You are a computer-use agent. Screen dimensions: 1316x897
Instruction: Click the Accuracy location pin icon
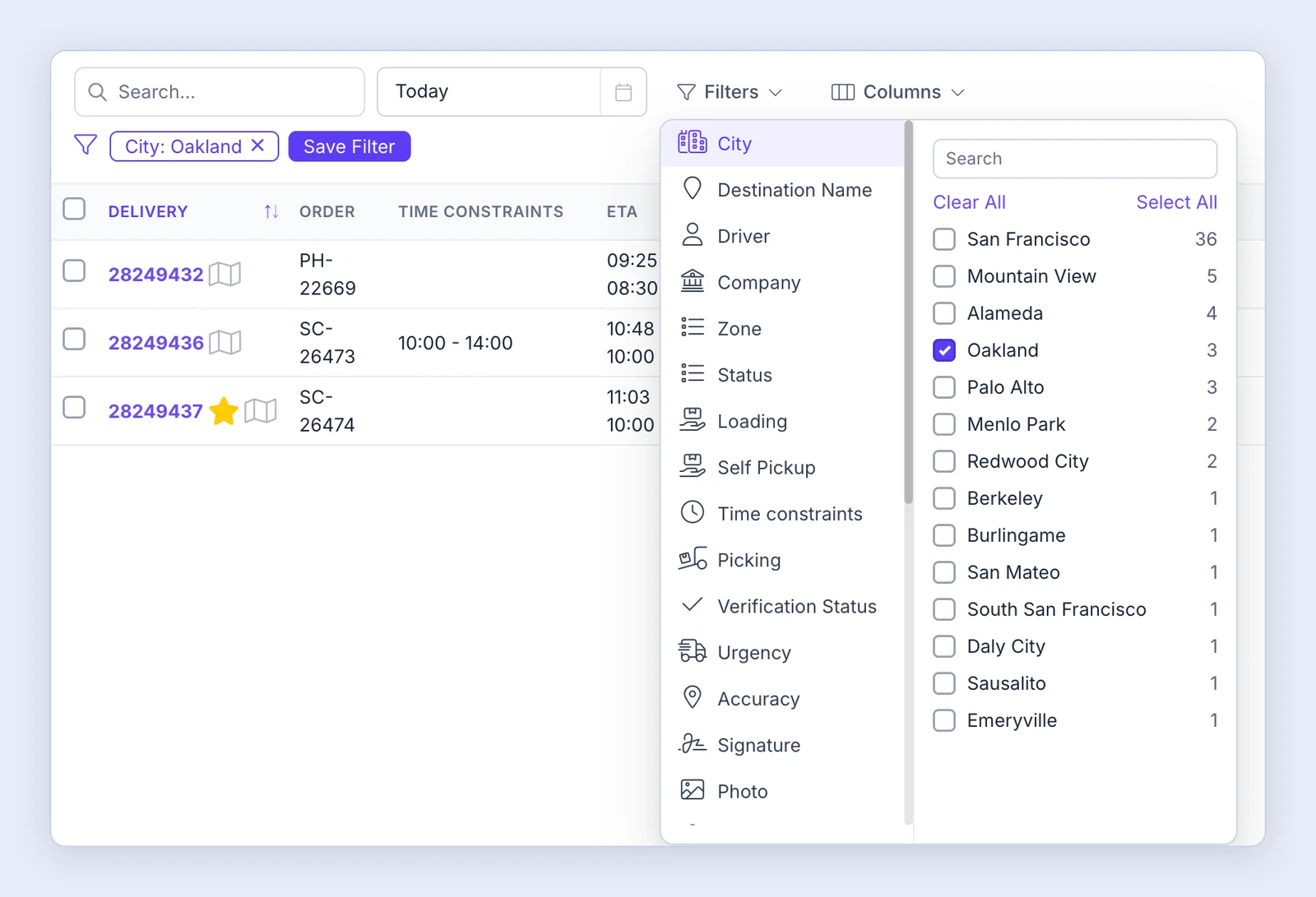coord(693,697)
